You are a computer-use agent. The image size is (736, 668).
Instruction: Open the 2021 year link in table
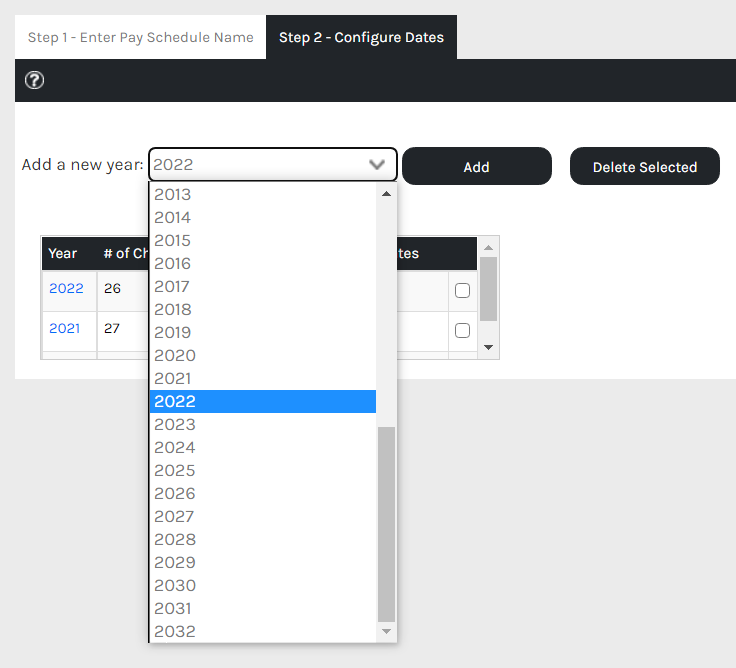click(64, 328)
